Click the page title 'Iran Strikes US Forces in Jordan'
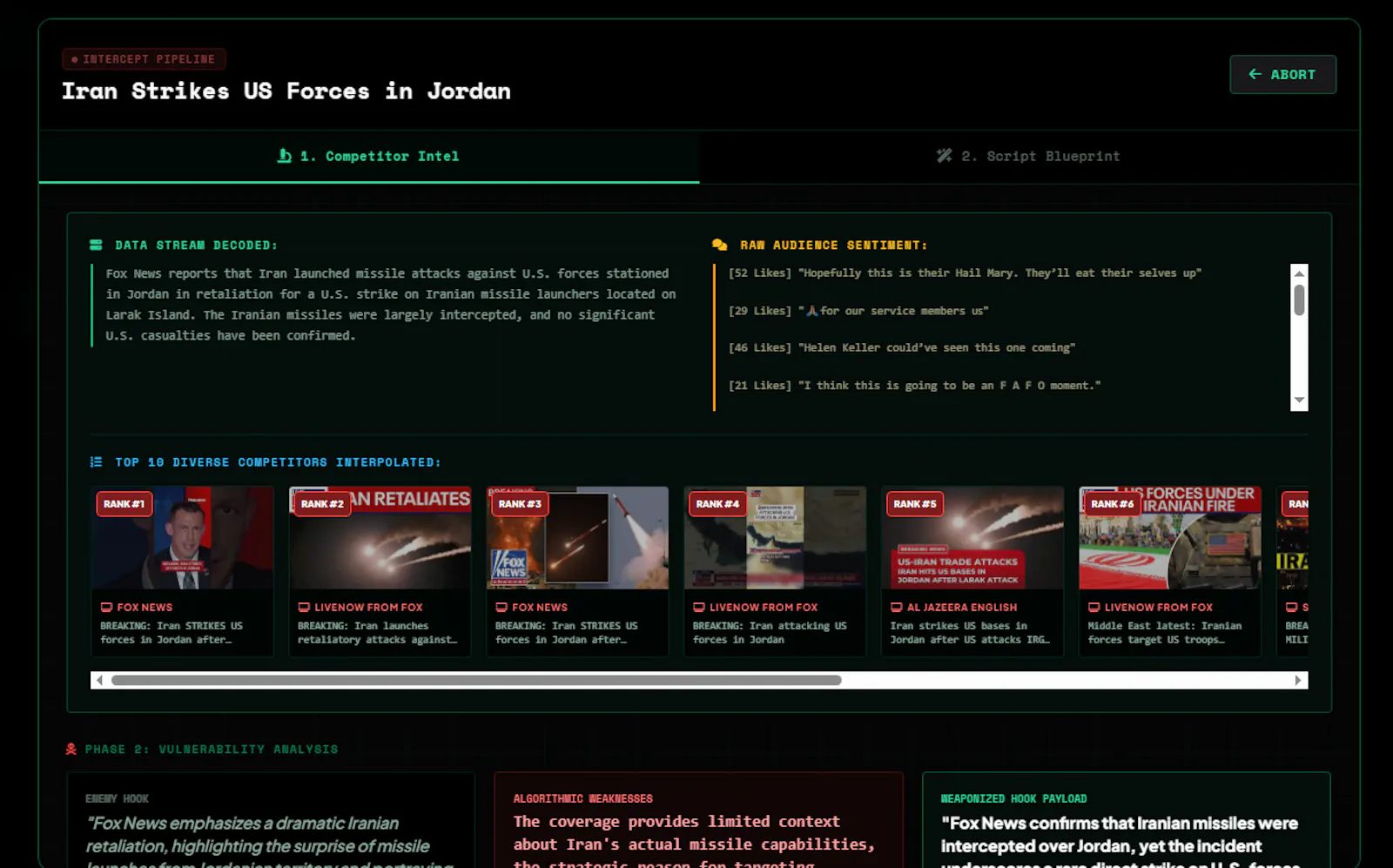The width and height of the screenshot is (1393, 868). [286, 91]
